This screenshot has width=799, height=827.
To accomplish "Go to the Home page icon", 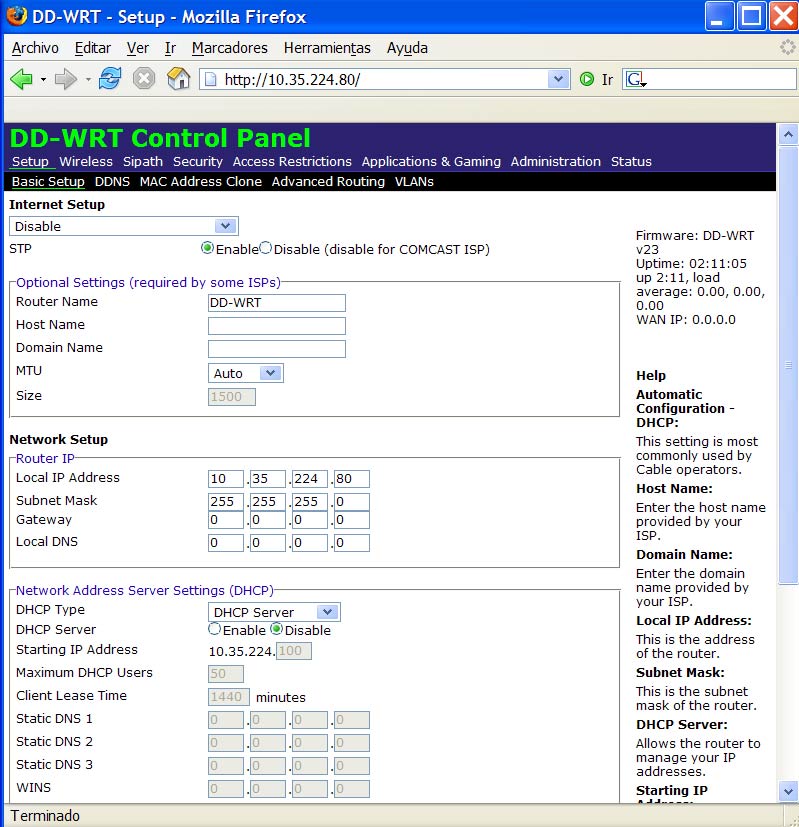I will tap(178, 80).
